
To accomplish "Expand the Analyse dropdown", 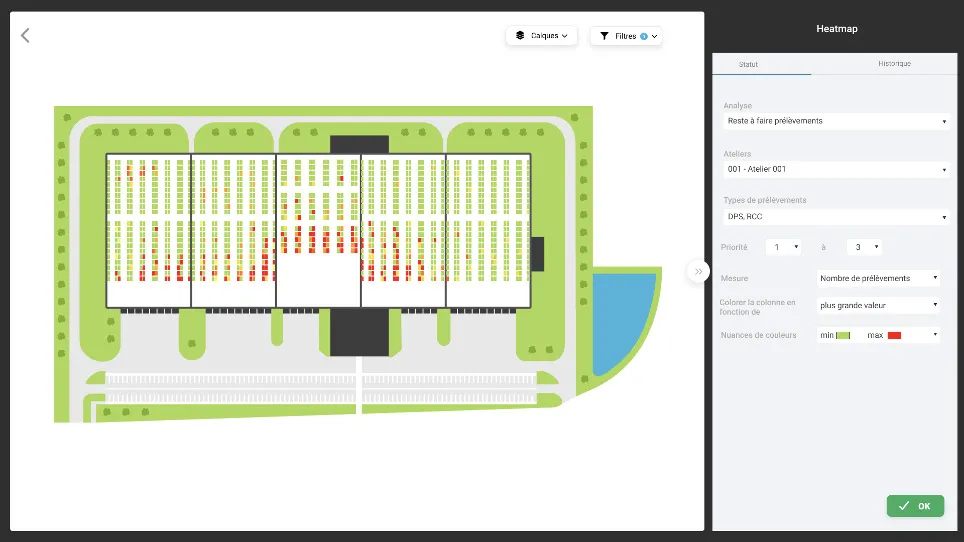I will tap(836, 121).
